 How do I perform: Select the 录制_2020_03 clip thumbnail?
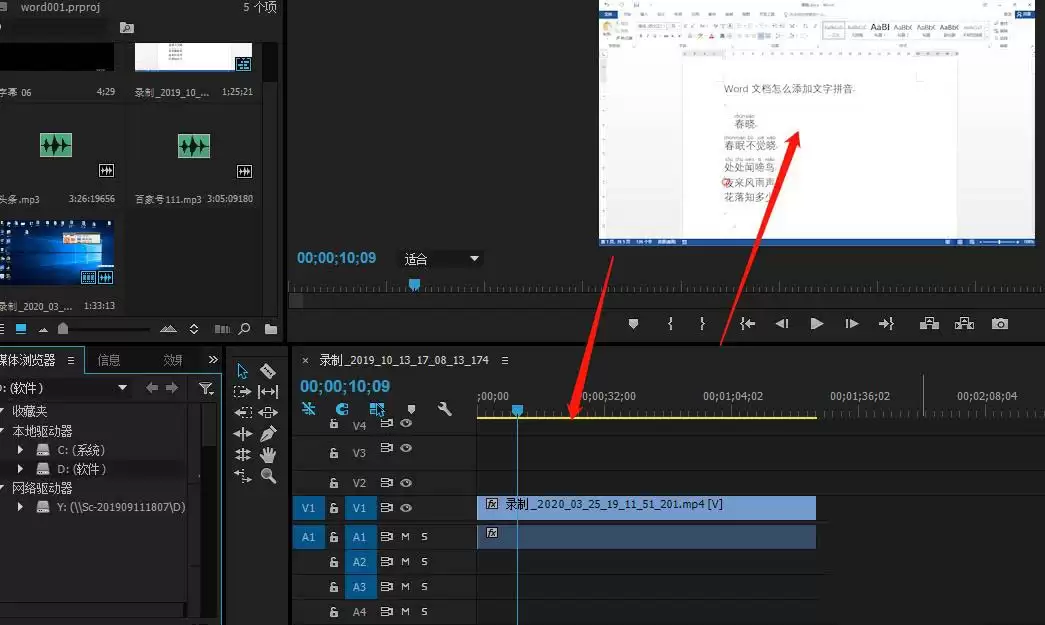[57, 253]
